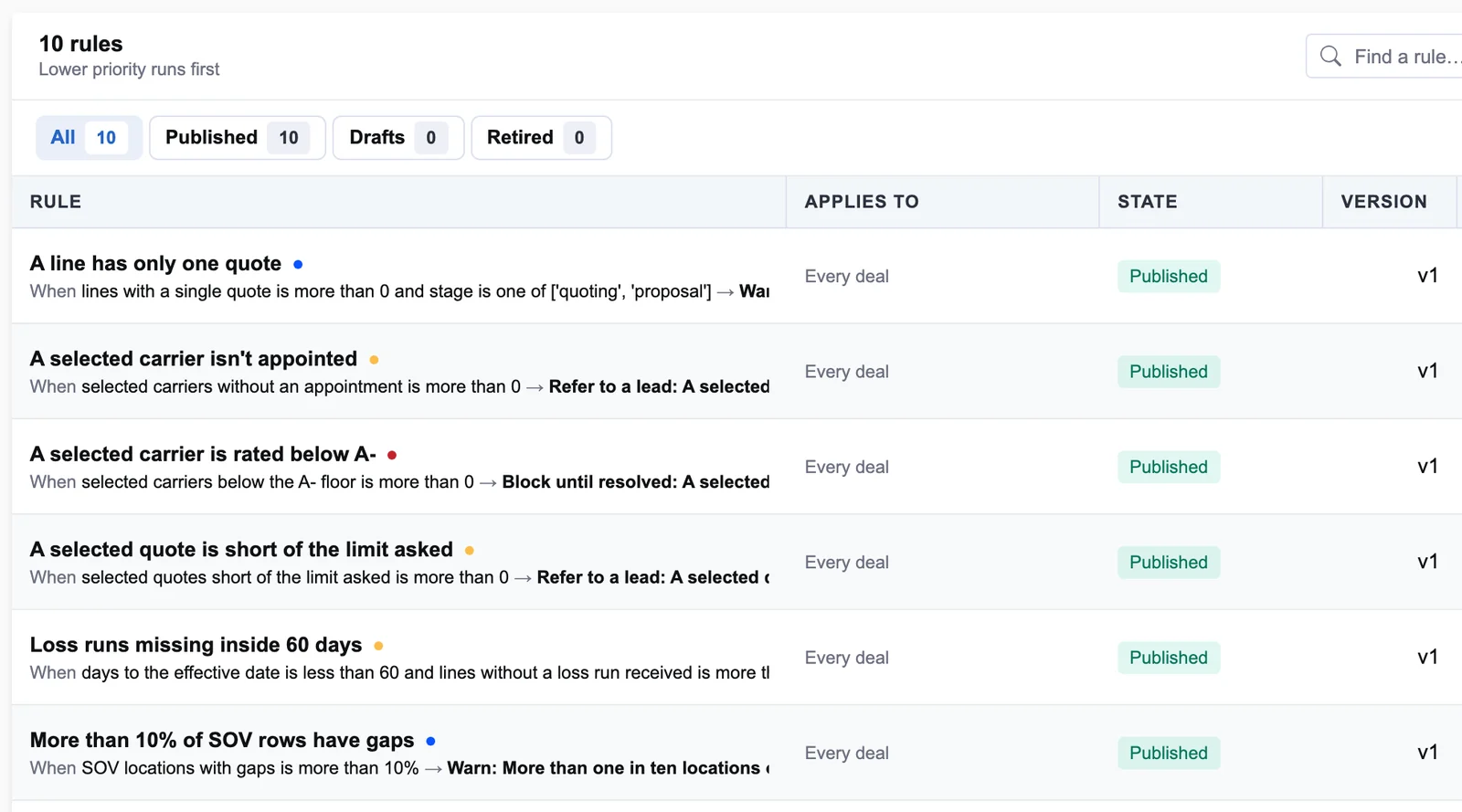Show the Retired rules tab
The height and width of the screenshot is (812, 1462).
tap(541, 138)
